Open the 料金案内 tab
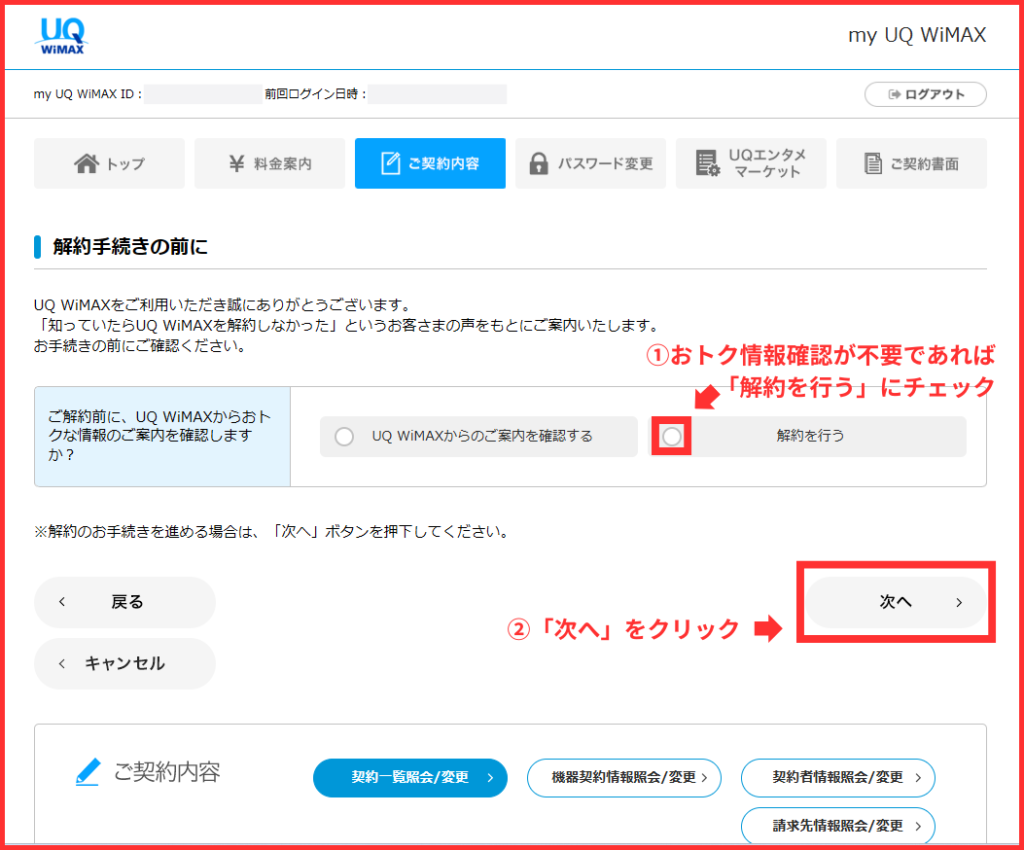1024x850 pixels. point(269,163)
